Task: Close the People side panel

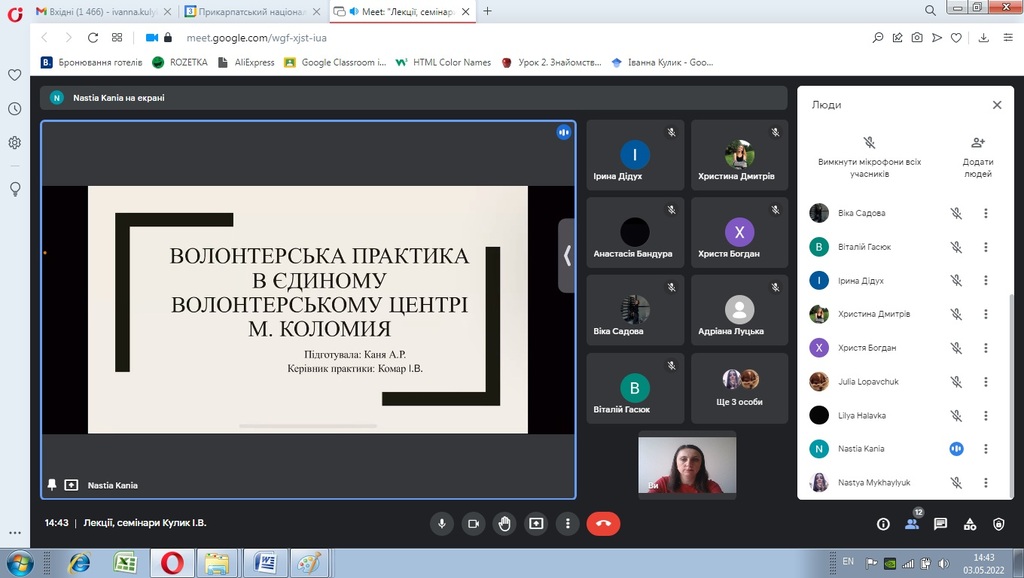Action: pyautogui.click(x=996, y=105)
